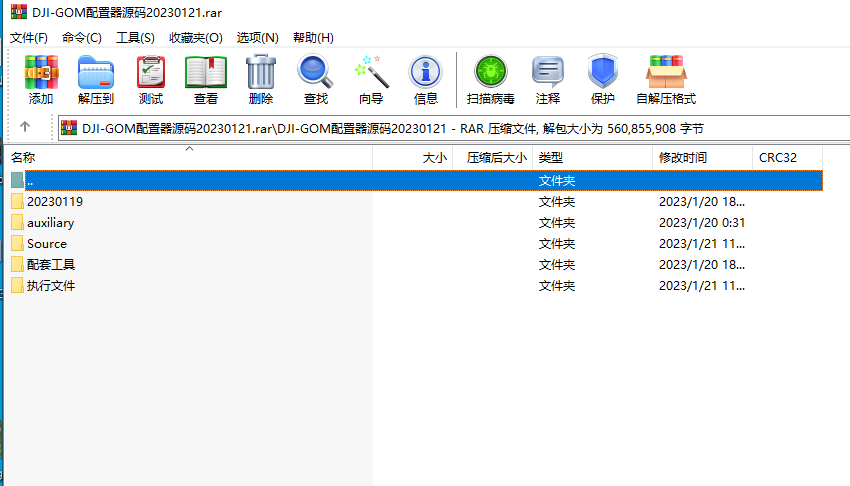Screen dimensions: 850x486
Task: Open the 帮助(H) menu
Action: click(313, 38)
